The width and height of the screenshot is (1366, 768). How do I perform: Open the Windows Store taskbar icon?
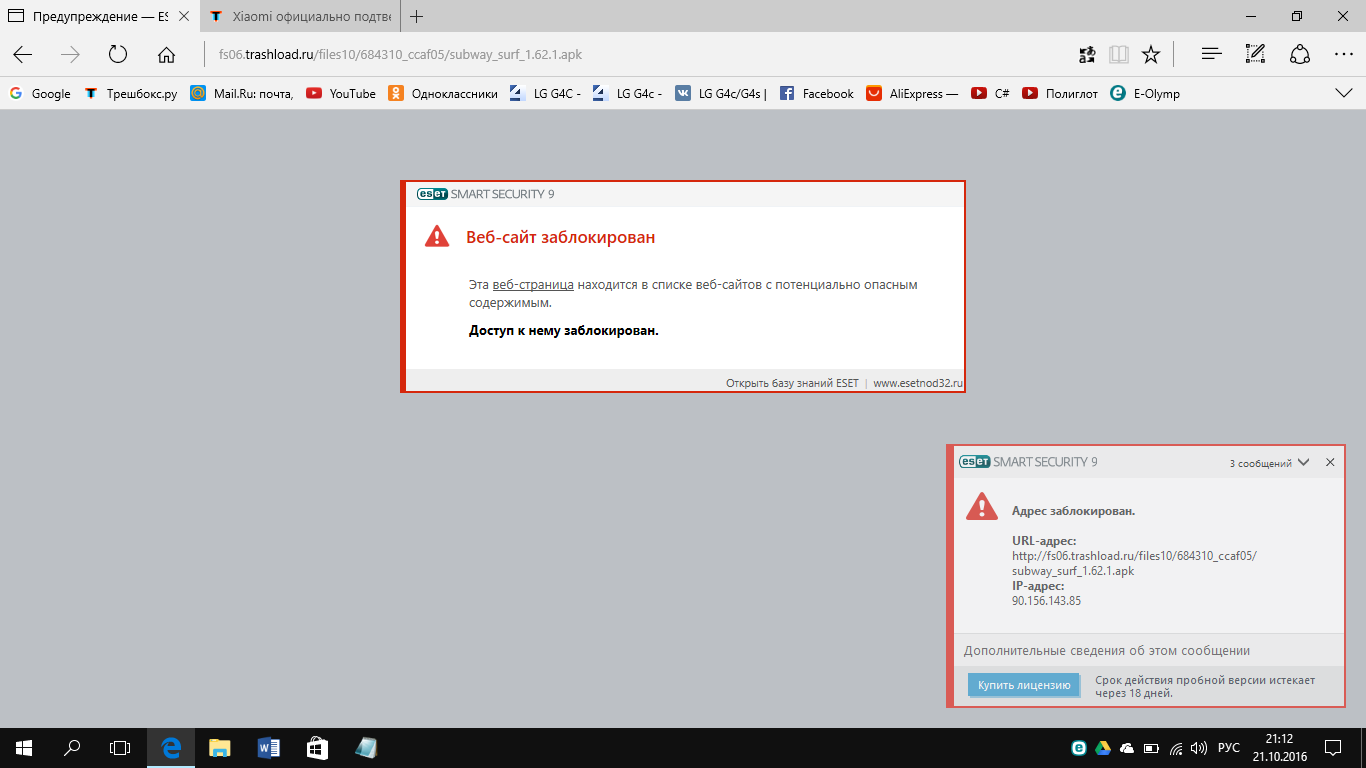316,747
